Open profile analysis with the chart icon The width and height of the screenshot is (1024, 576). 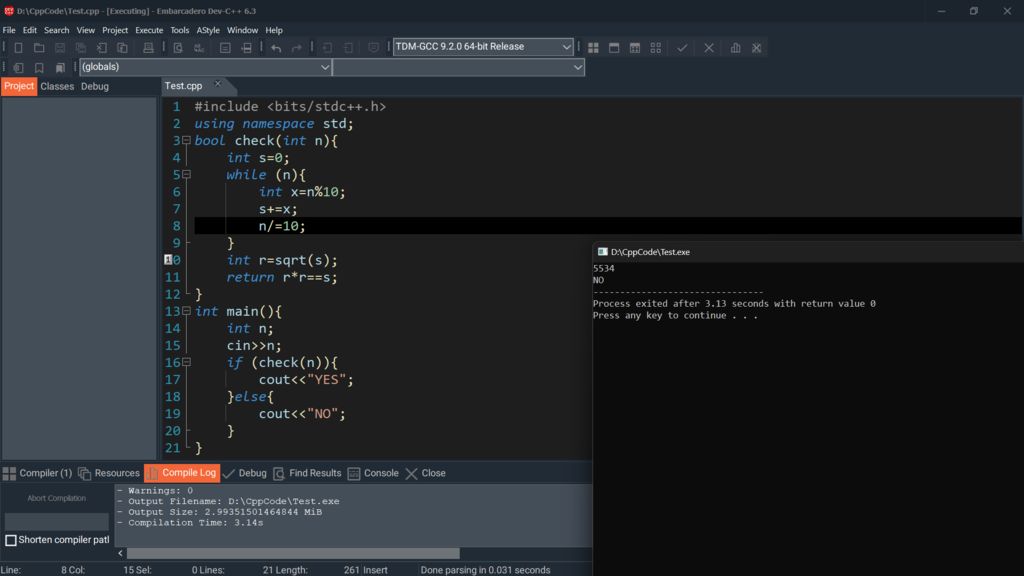pyautogui.click(x=735, y=48)
